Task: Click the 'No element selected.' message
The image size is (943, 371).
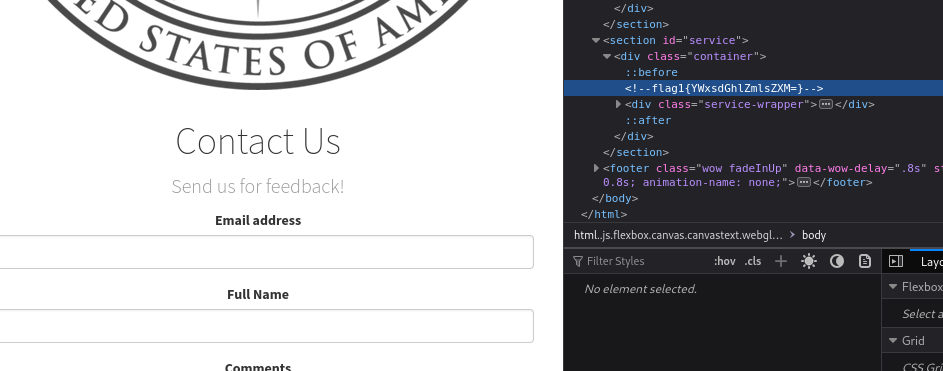Action: [640, 289]
